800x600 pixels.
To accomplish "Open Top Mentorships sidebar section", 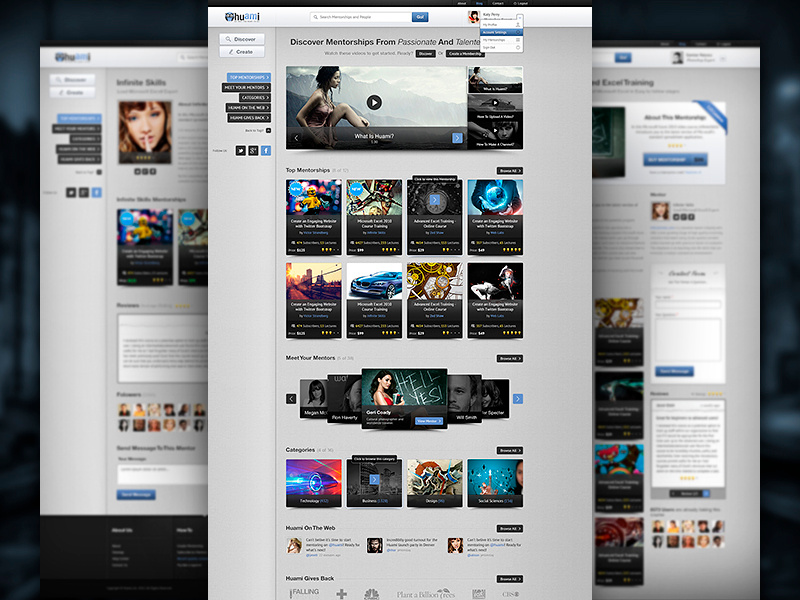I will 247,77.
